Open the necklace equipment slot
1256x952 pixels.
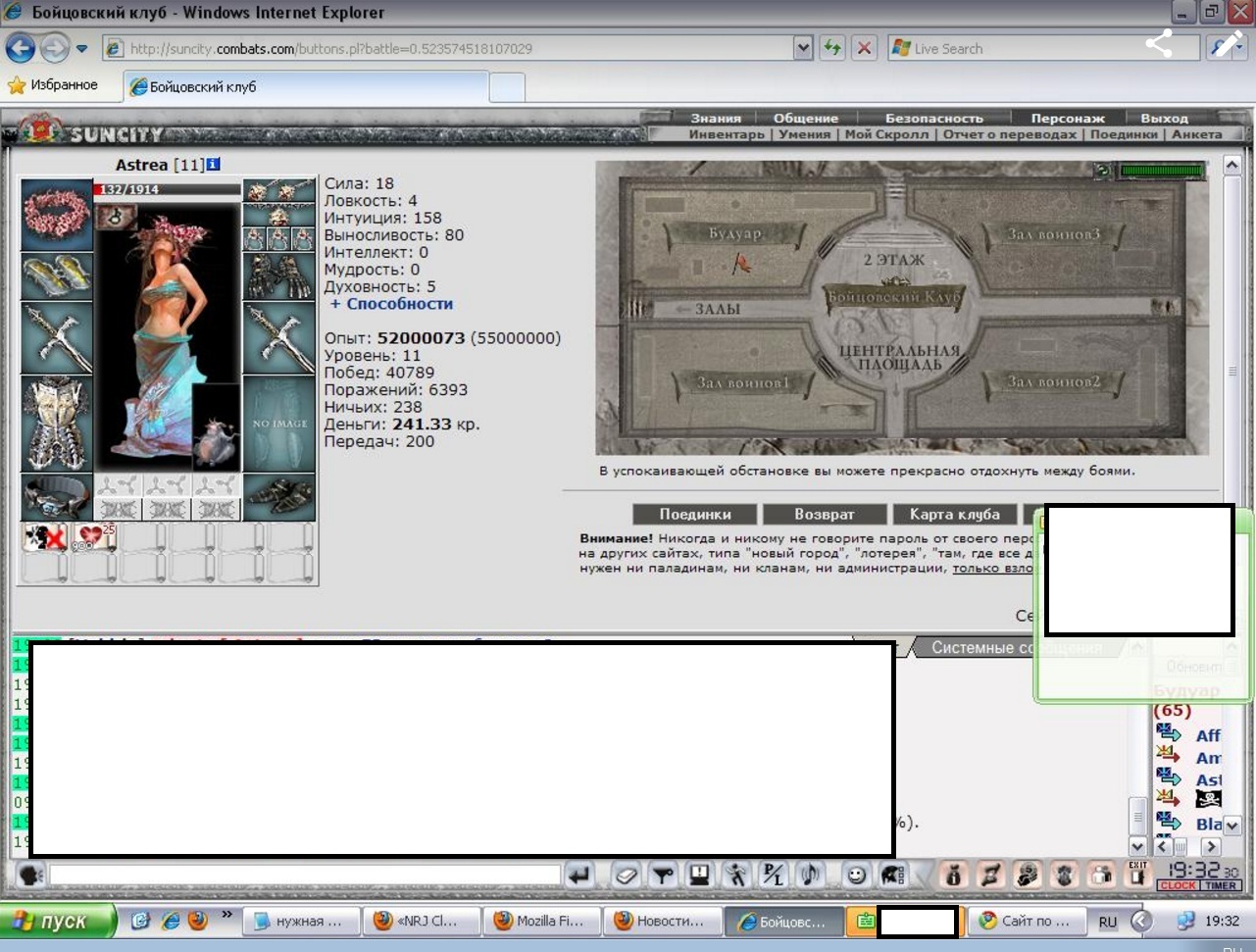[x=278, y=215]
